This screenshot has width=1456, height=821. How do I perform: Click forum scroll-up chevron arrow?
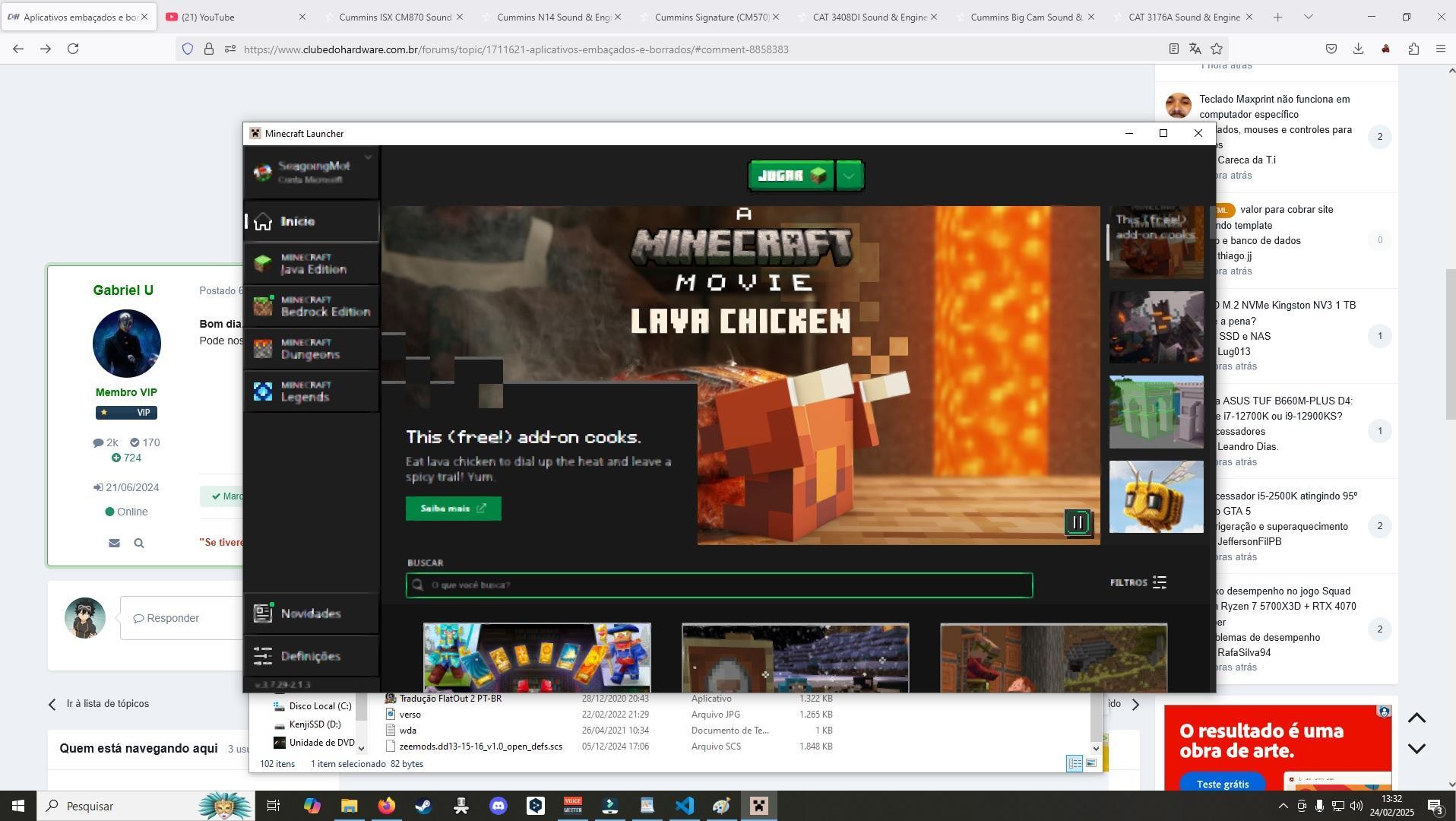click(x=1416, y=718)
